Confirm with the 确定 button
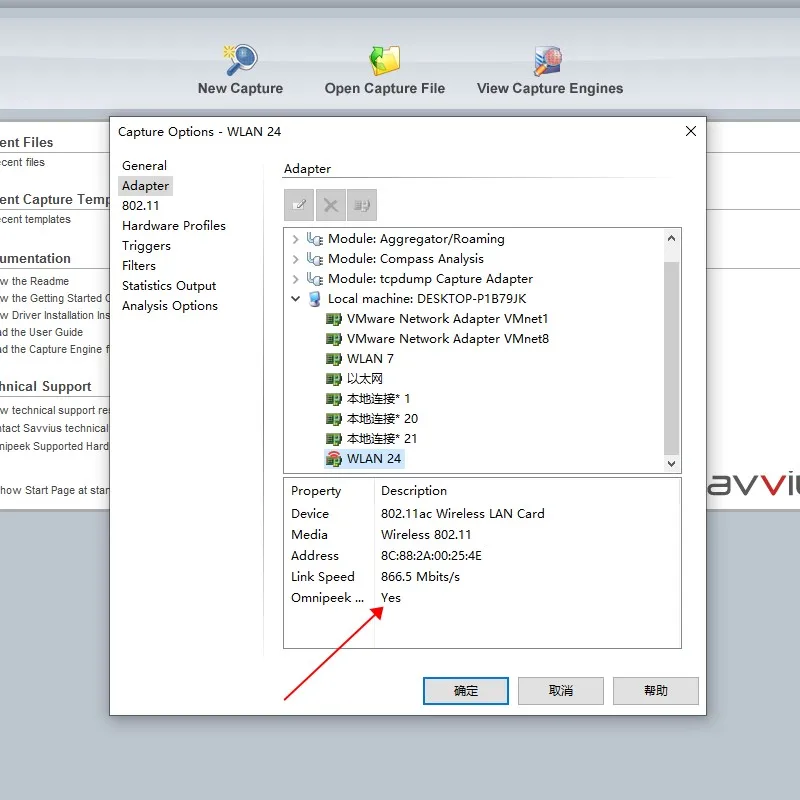 click(466, 691)
